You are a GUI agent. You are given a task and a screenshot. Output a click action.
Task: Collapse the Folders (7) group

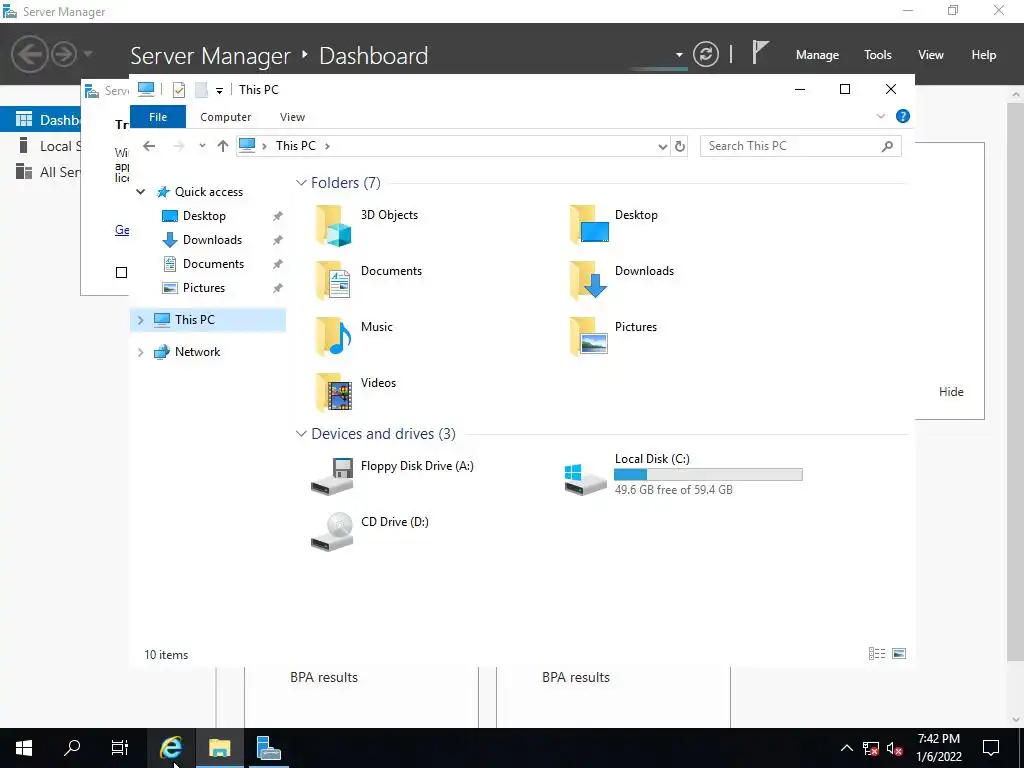tap(301, 183)
